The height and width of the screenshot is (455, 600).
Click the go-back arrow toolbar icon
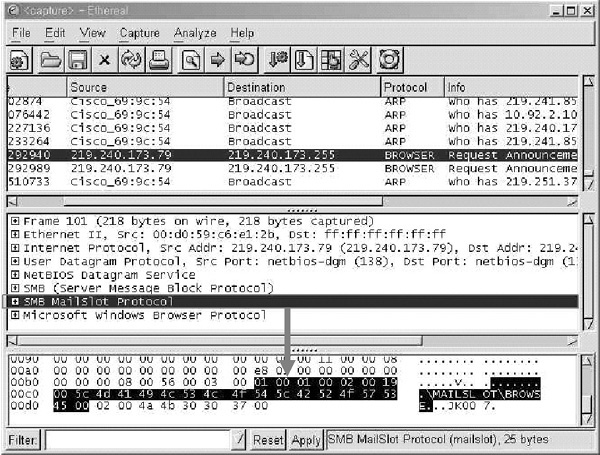(245, 60)
